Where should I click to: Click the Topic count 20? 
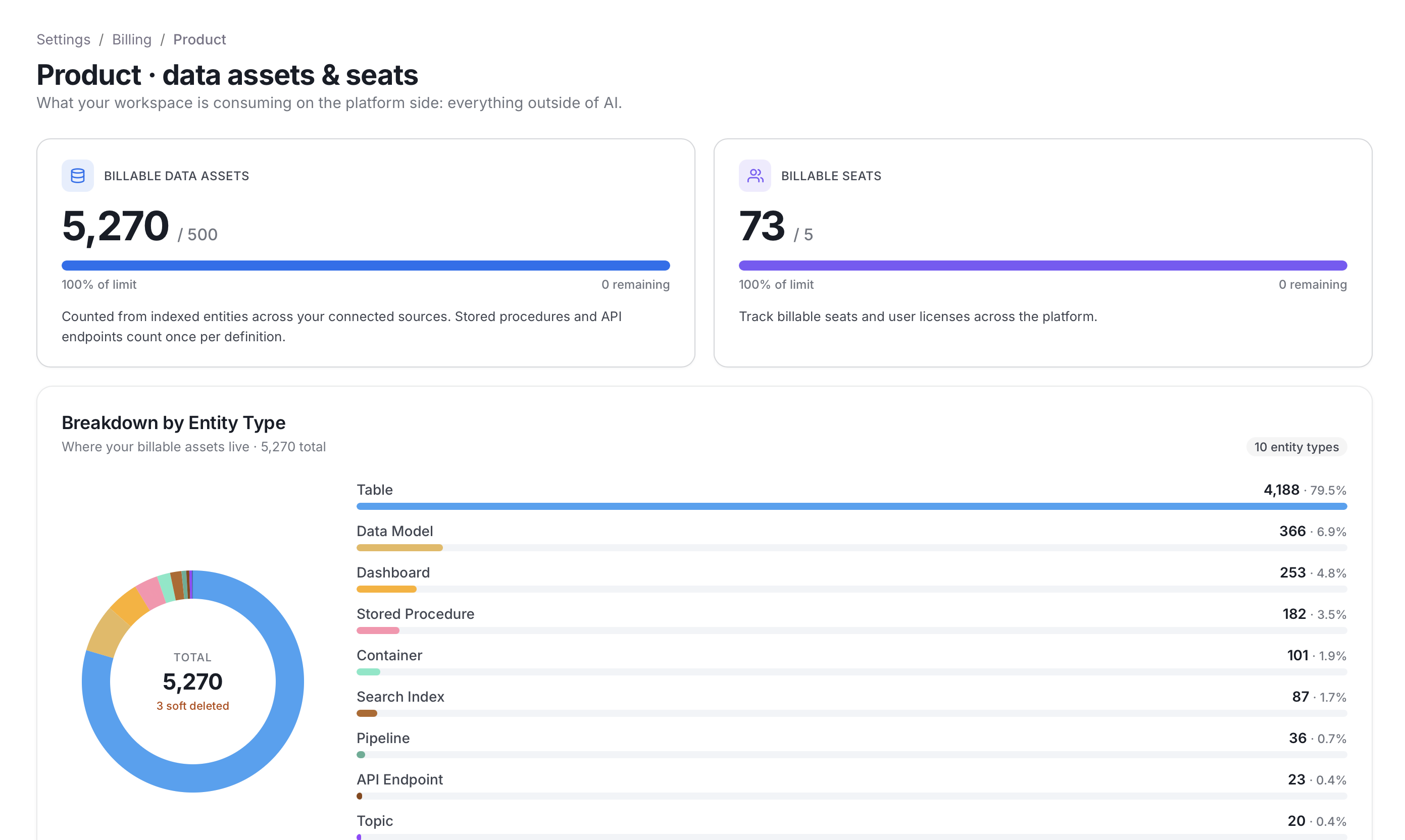coord(1296,820)
